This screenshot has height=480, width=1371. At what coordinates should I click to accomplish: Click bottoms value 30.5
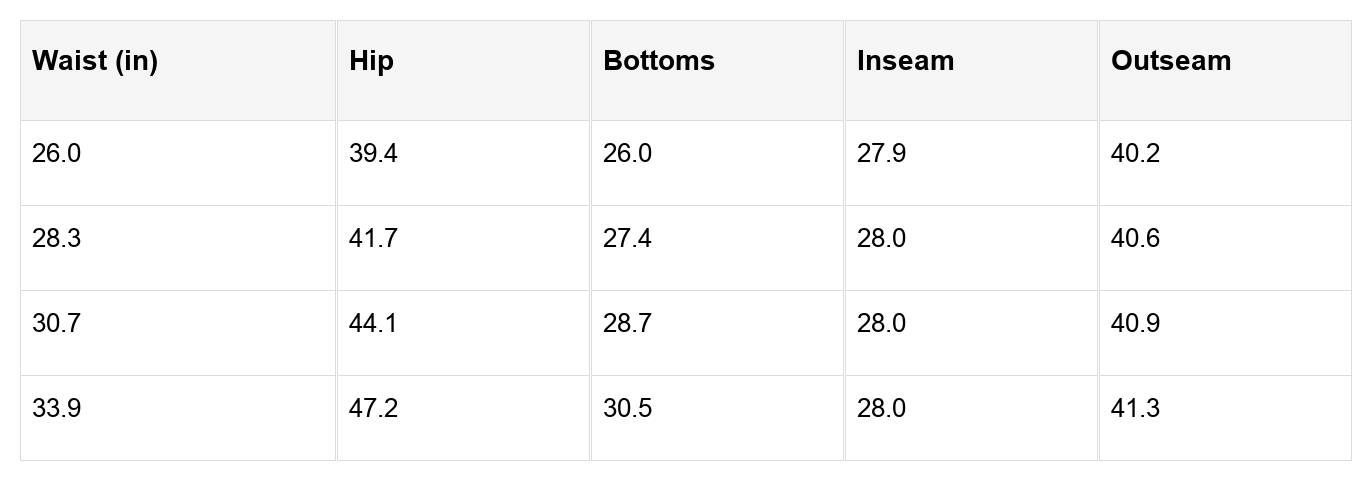627,409
